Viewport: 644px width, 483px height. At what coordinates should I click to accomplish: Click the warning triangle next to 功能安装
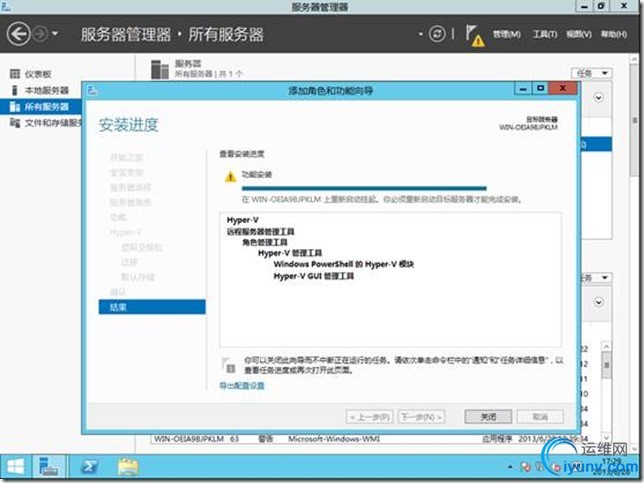pos(230,177)
